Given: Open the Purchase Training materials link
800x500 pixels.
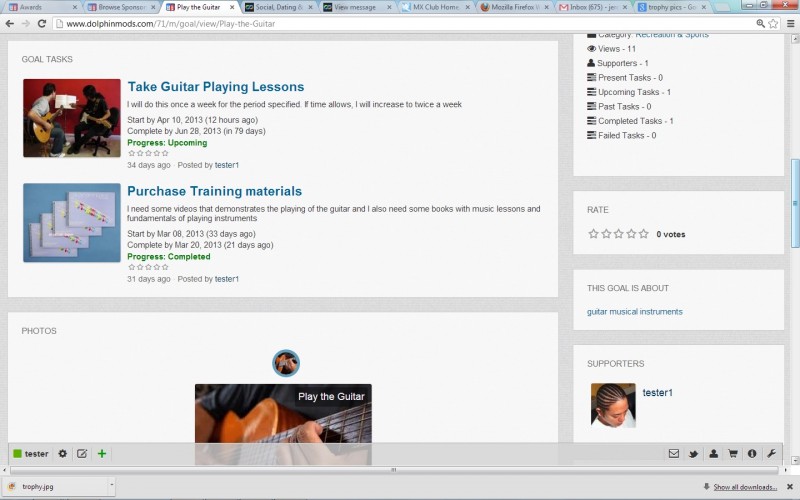Looking at the screenshot, I should pos(215,191).
